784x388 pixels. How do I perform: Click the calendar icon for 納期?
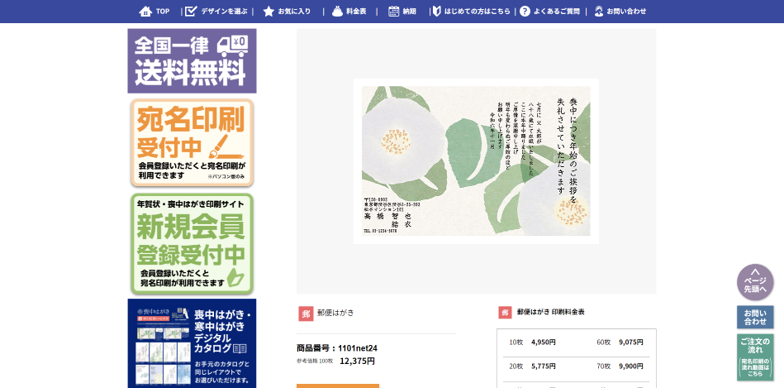coord(394,11)
